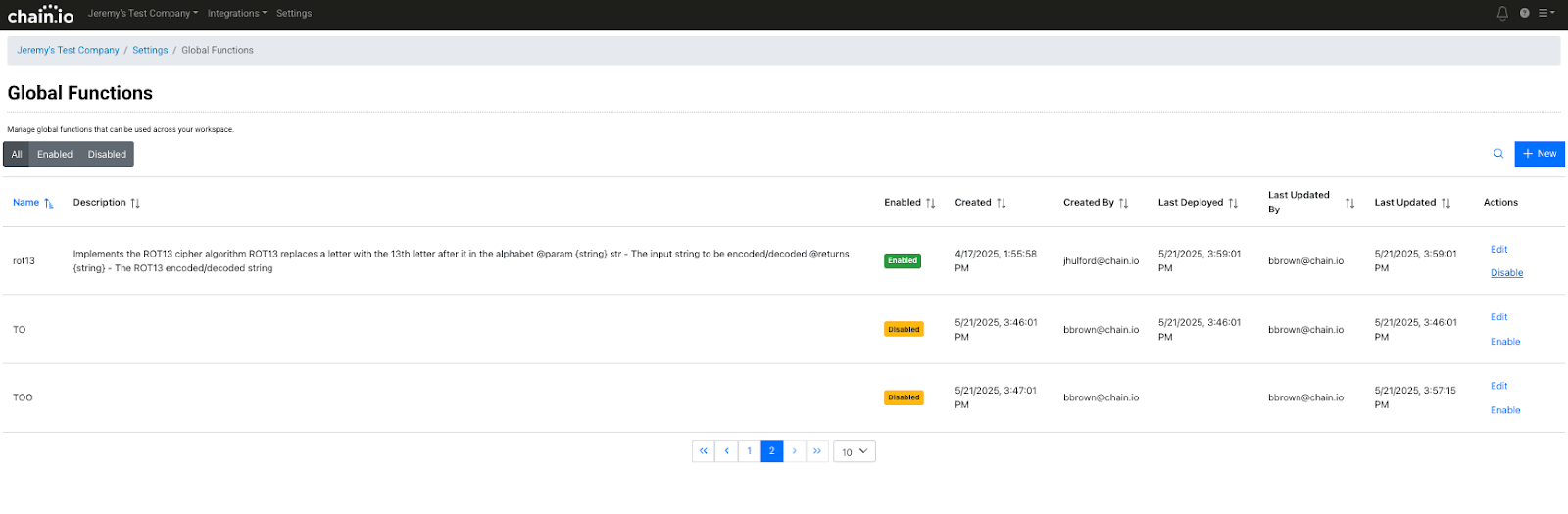This screenshot has height=514, width=1568.
Task: Click the rot13 name cell
Action: (x=24, y=261)
